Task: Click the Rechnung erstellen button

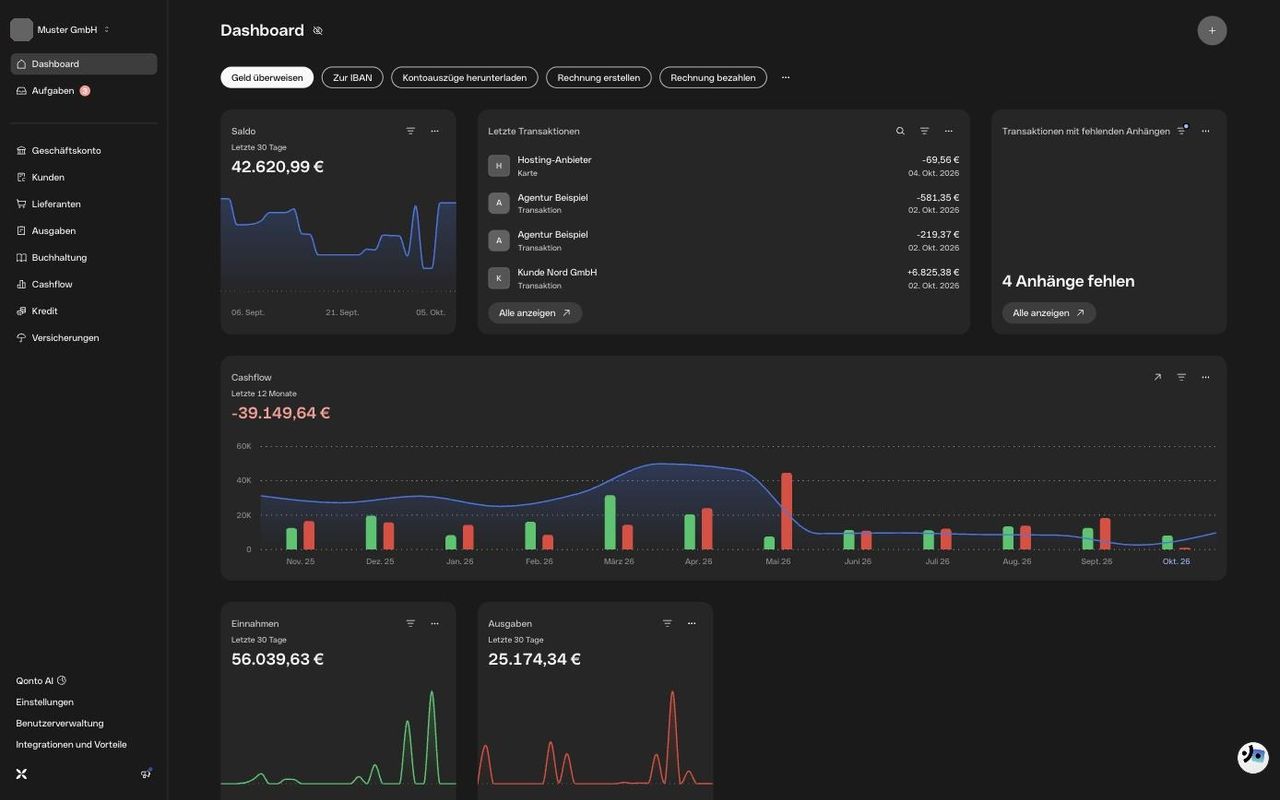Action: (599, 78)
